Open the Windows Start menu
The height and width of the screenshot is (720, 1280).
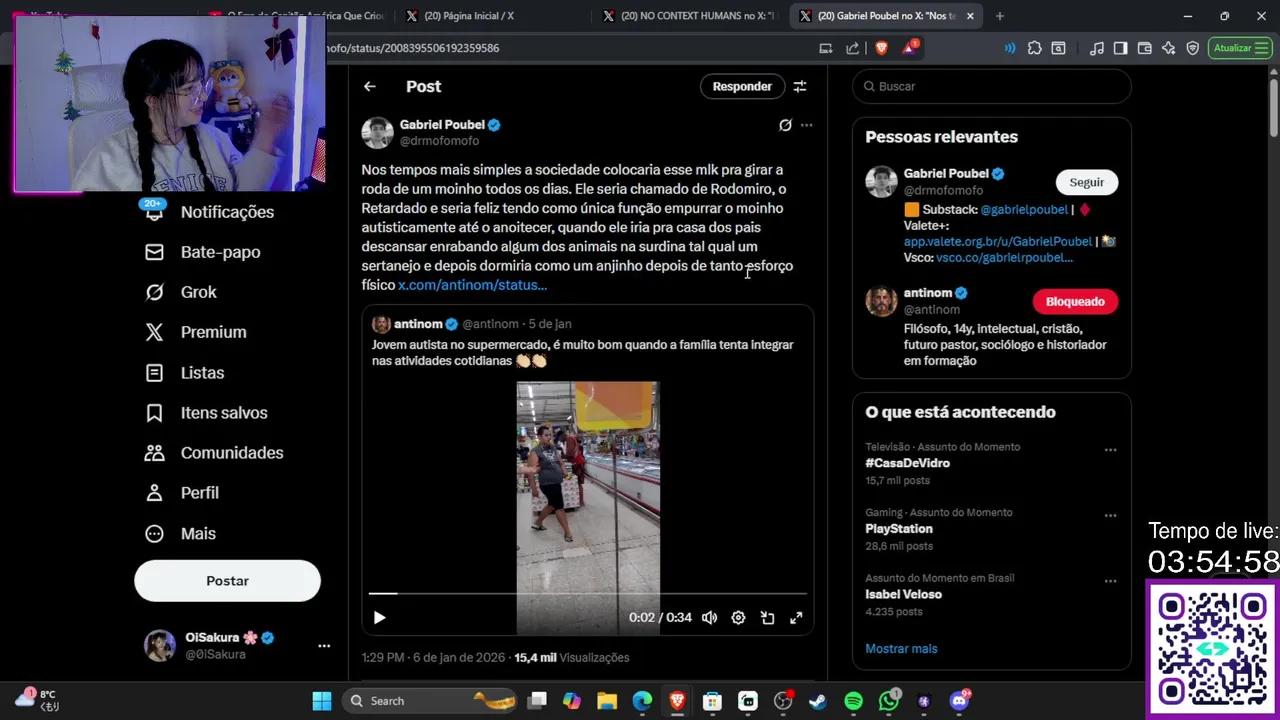click(x=322, y=701)
